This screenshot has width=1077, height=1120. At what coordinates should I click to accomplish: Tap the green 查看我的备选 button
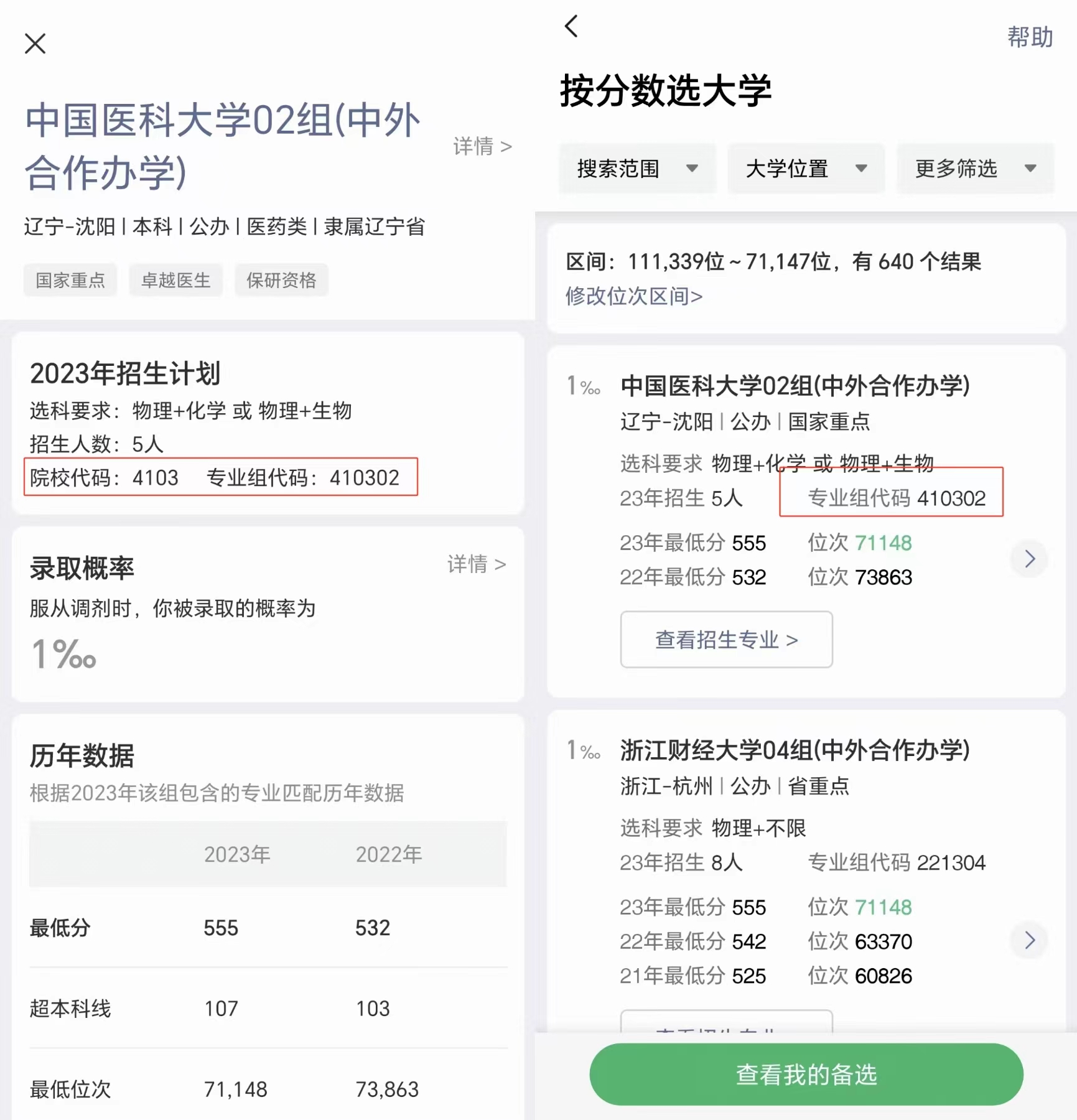pos(806,1073)
